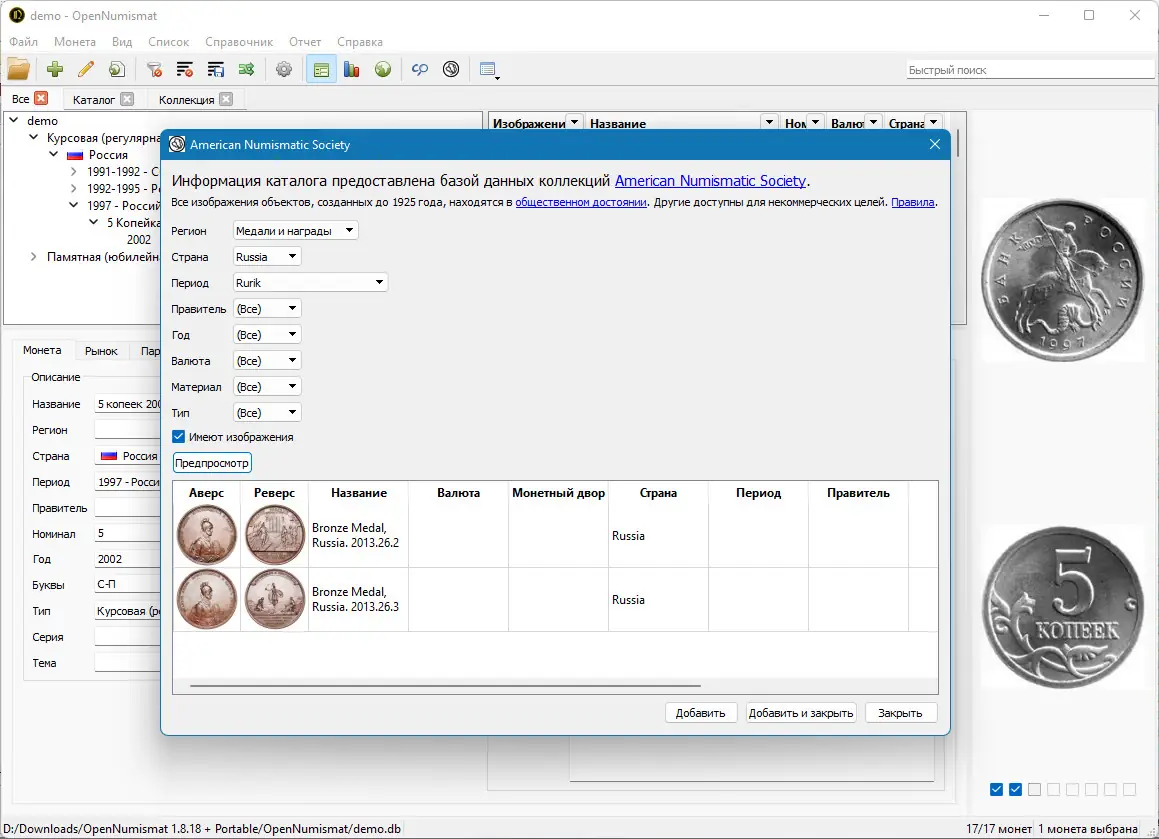The height and width of the screenshot is (839, 1159).
Task: Close the American Numismatic Society dialog
Action: [934, 144]
